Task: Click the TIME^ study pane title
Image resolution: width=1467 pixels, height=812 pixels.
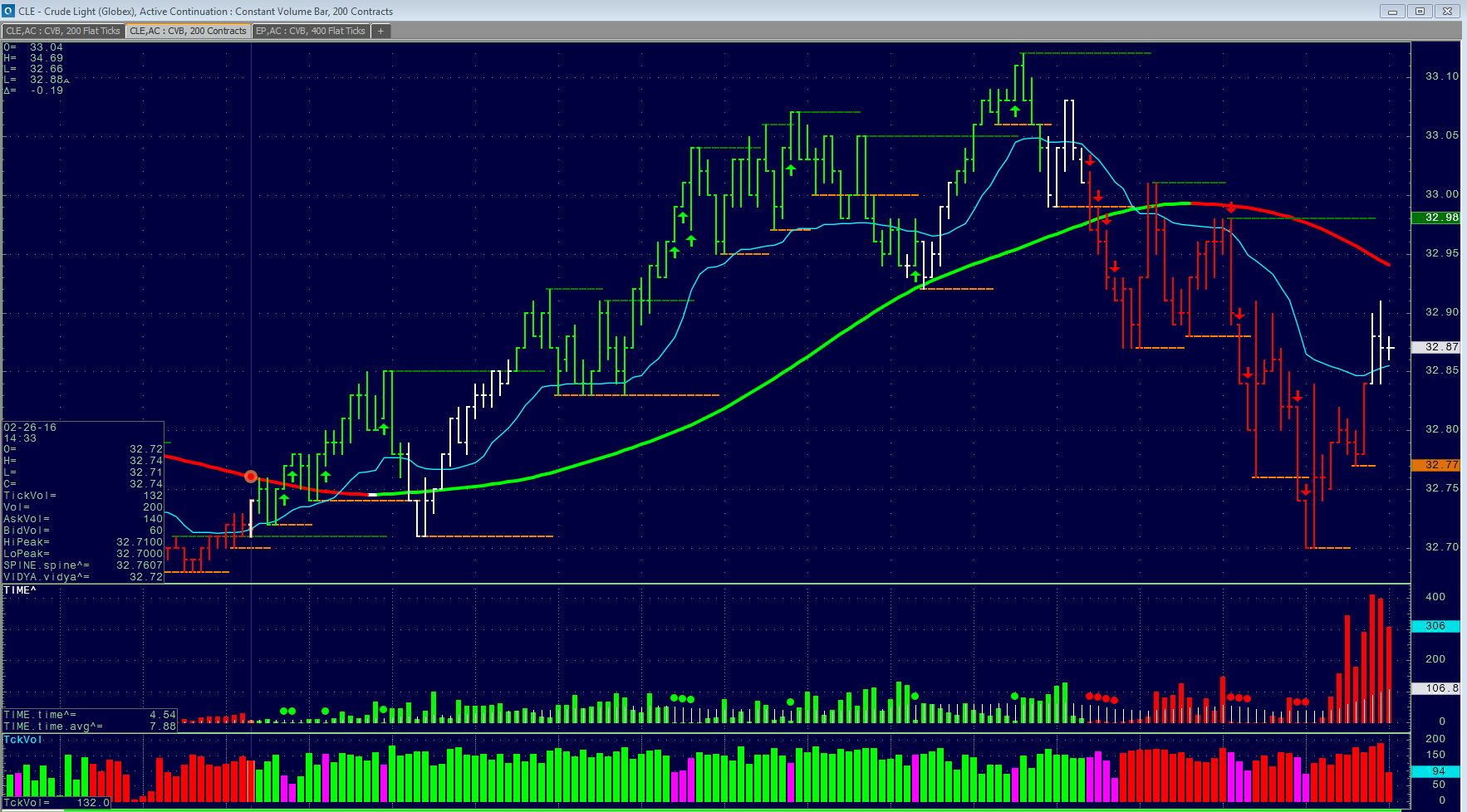Action: tap(20, 590)
